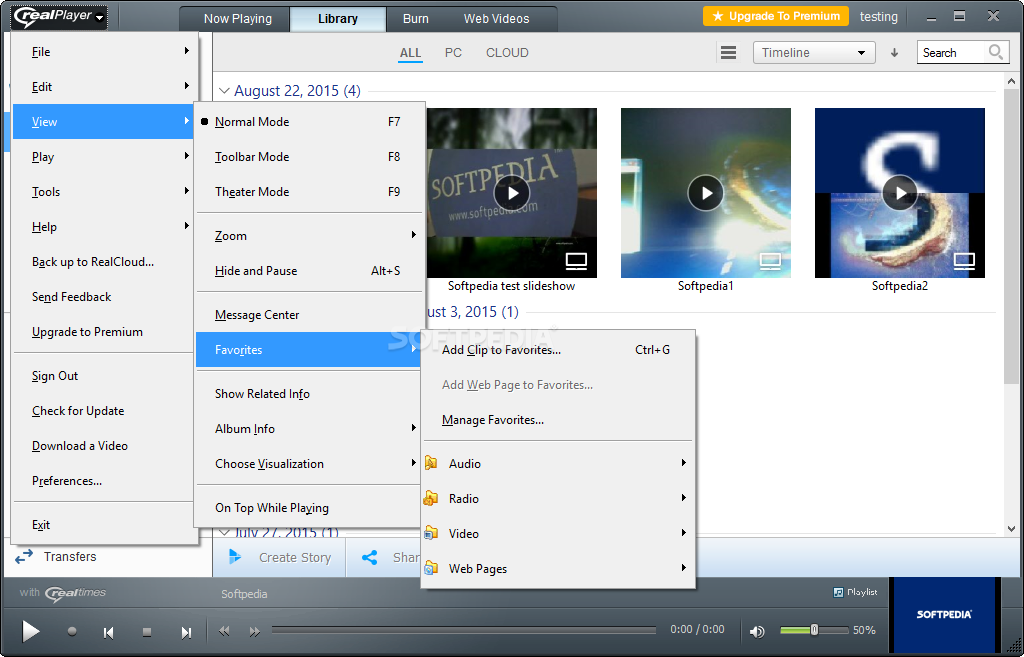1024x657 pixels.
Task: Click the Create Story icon
Action: pos(235,557)
